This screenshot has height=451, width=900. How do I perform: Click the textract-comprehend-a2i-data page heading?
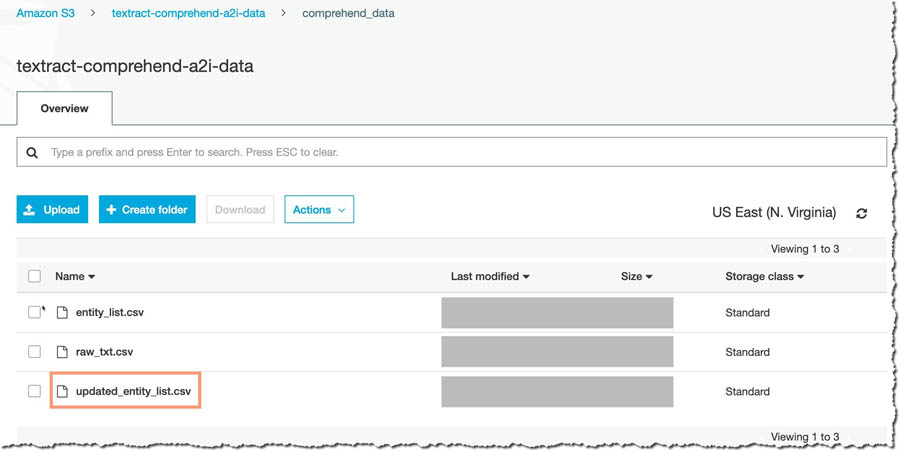(135, 66)
